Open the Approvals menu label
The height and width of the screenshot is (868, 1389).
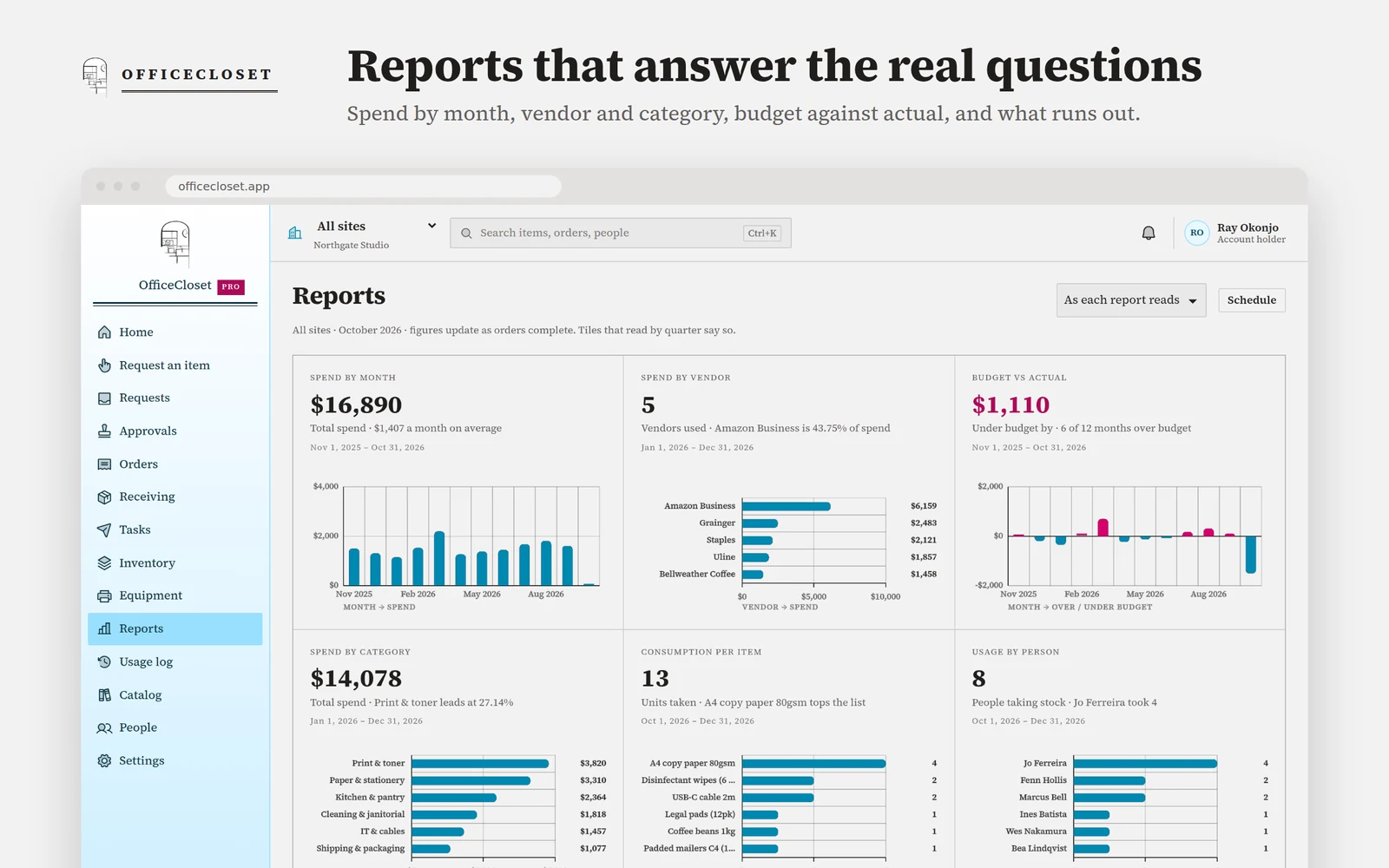pos(148,431)
